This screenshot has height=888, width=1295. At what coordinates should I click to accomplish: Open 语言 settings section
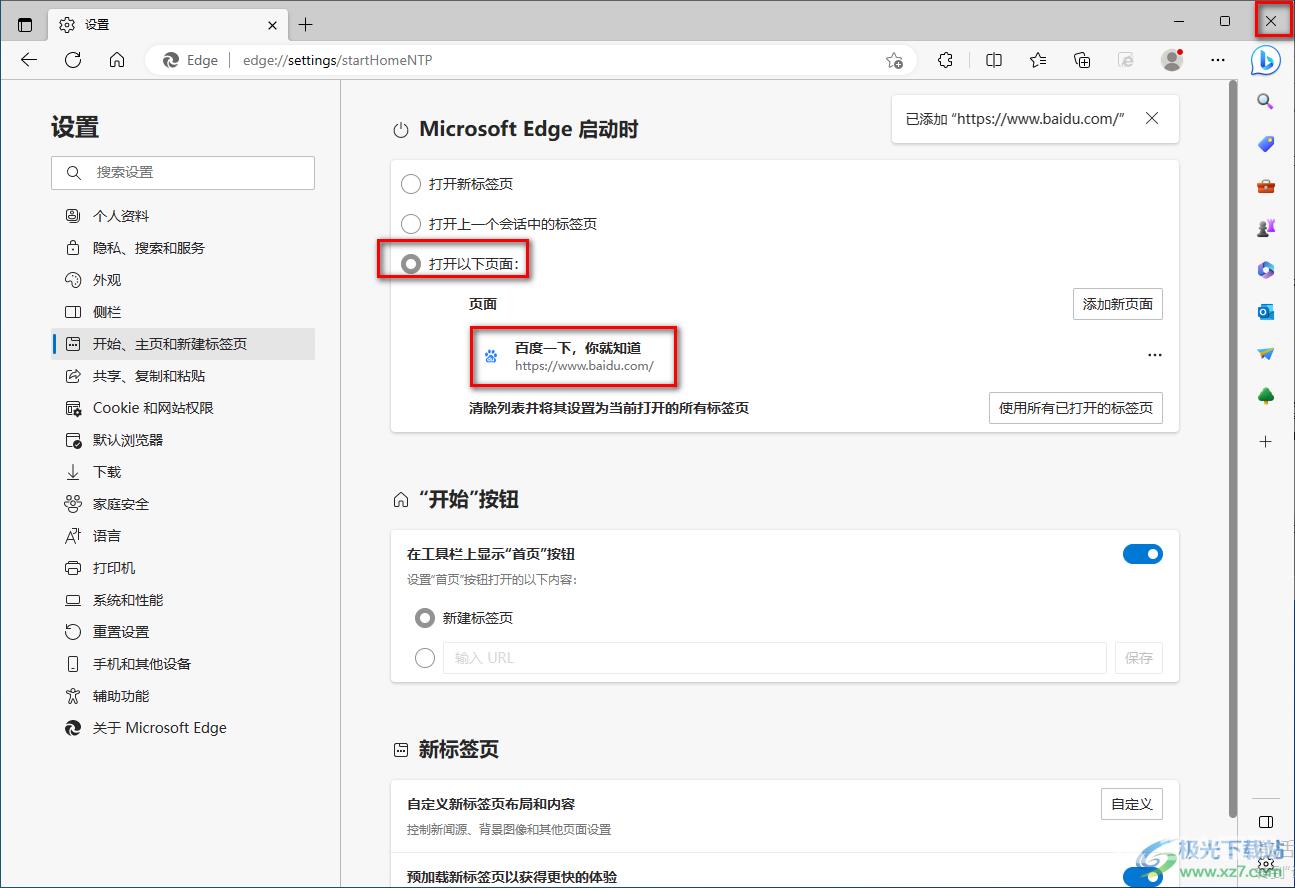coord(183,536)
